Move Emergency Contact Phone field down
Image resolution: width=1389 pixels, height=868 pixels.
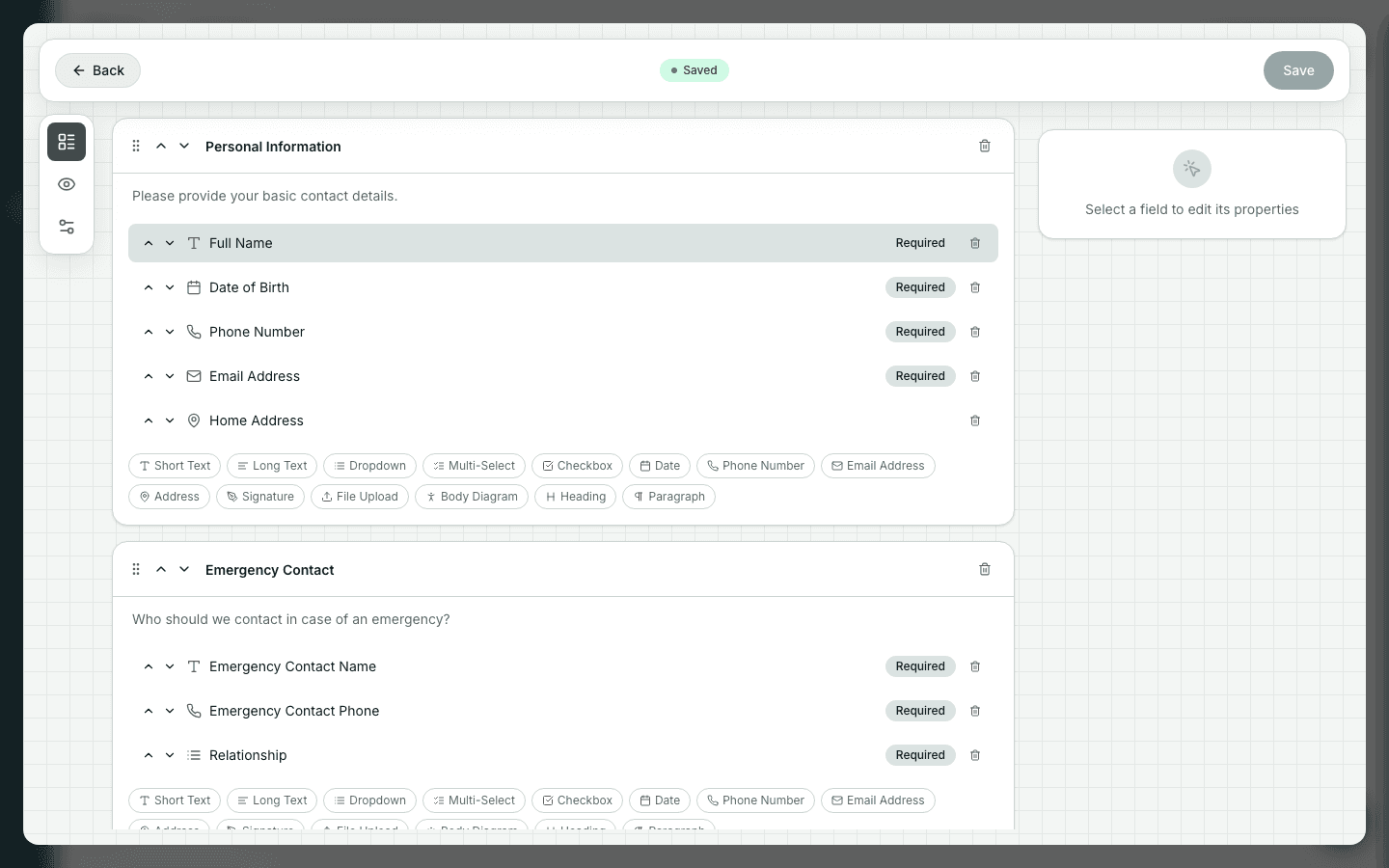point(170,711)
